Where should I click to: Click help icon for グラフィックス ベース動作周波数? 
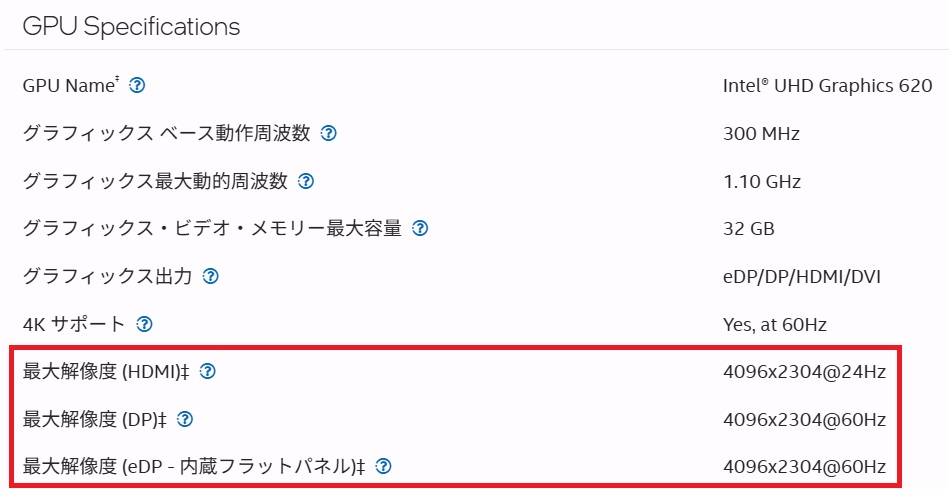(329, 133)
